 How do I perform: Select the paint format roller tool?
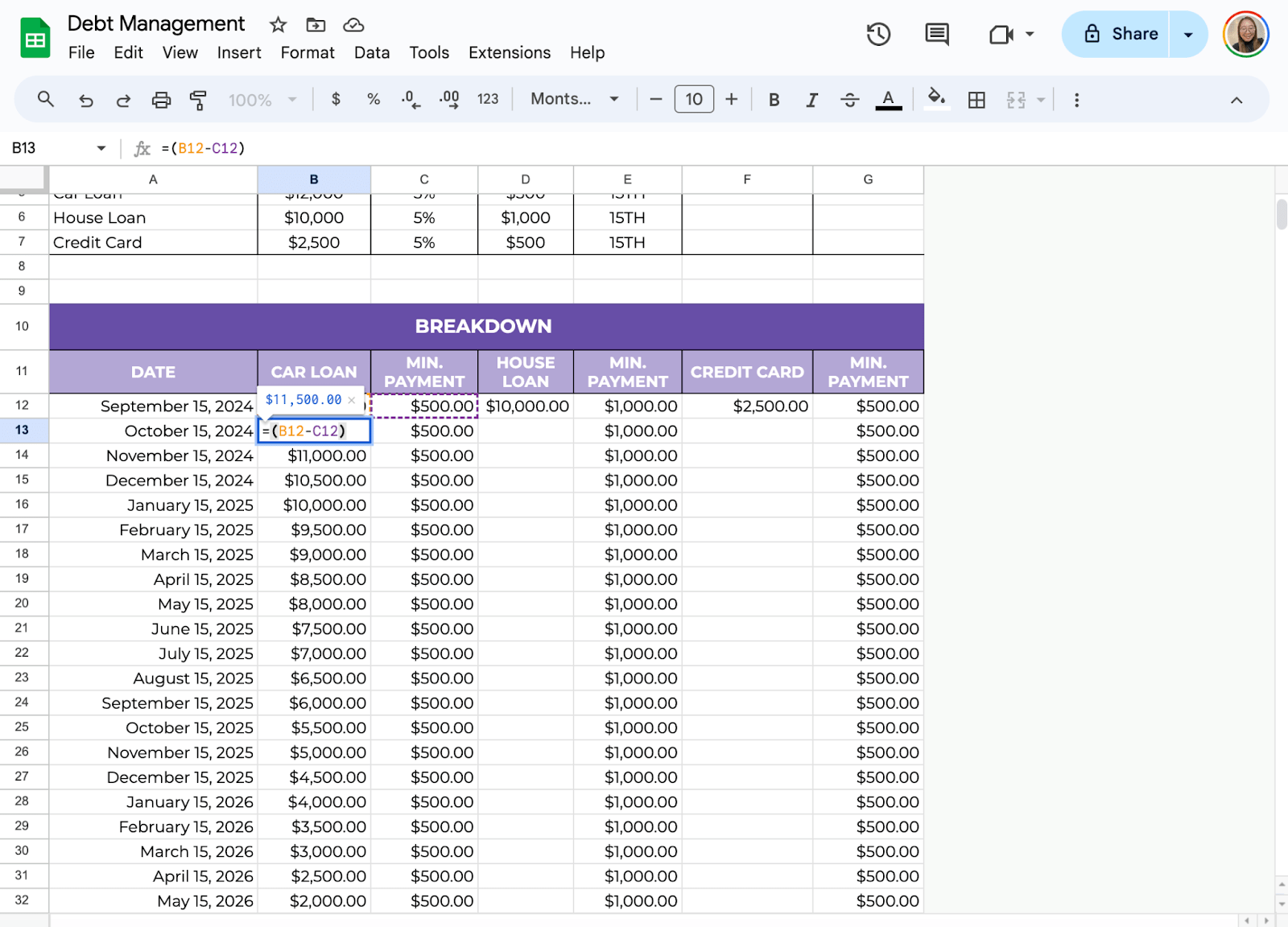(198, 100)
